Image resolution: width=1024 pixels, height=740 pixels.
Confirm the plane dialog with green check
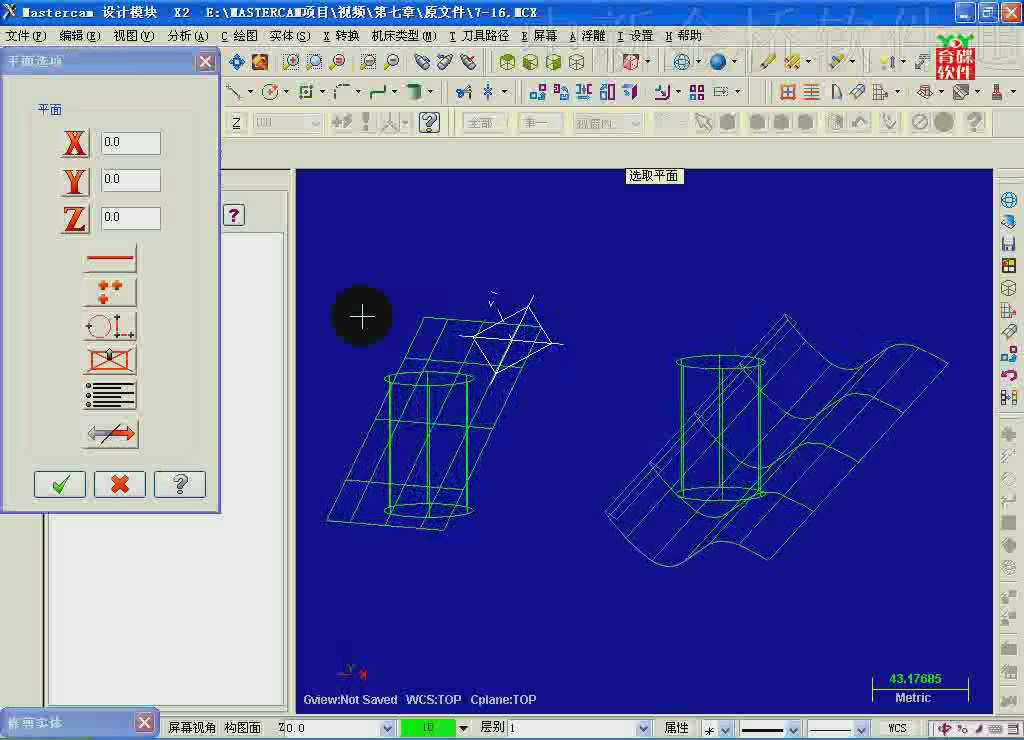pyautogui.click(x=60, y=485)
